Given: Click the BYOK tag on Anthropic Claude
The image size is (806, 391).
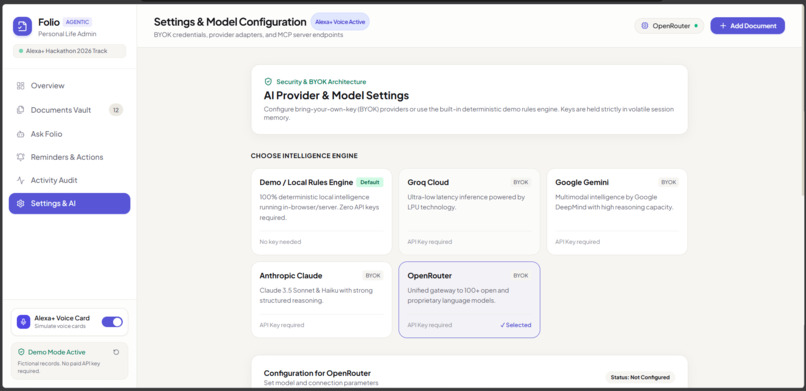Looking at the screenshot, I should click(373, 275).
